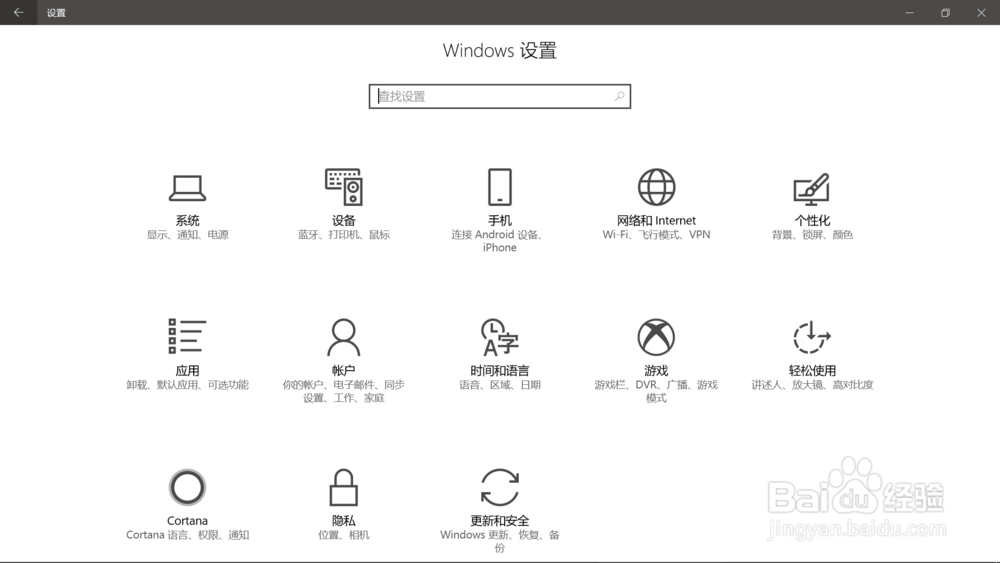This screenshot has height=563, width=1000.
Task: Click the 背景、锁屏、颜色 description
Action: coord(812,235)
